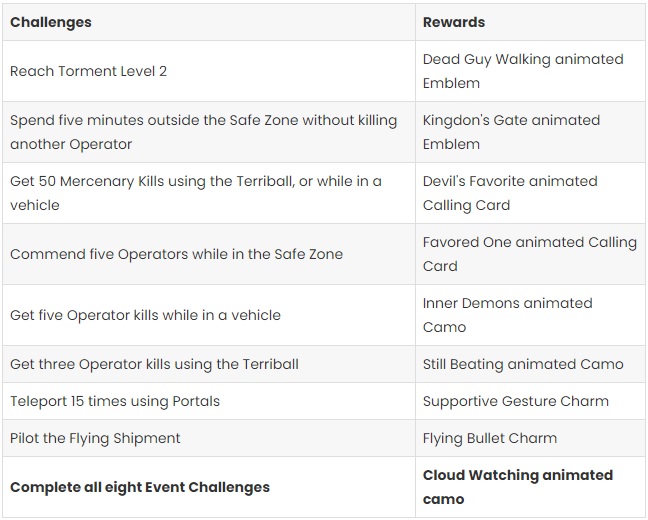648x520 pixels.
Task: Select Cloud Watching animated camo reward
Action: 517,487
